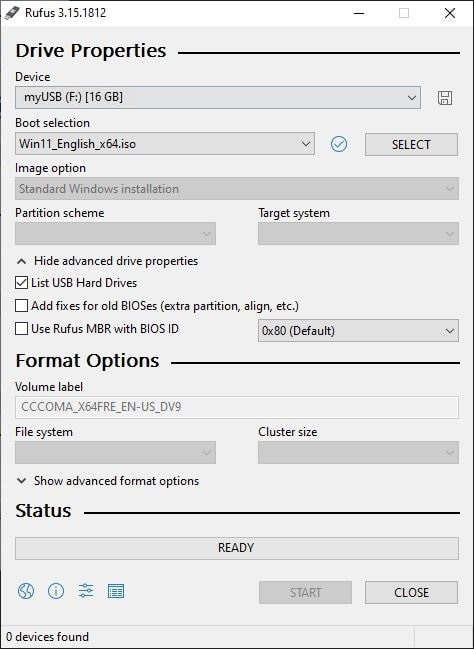
Task: Open the Boot selection dropdown
Action: click(165, 144)
